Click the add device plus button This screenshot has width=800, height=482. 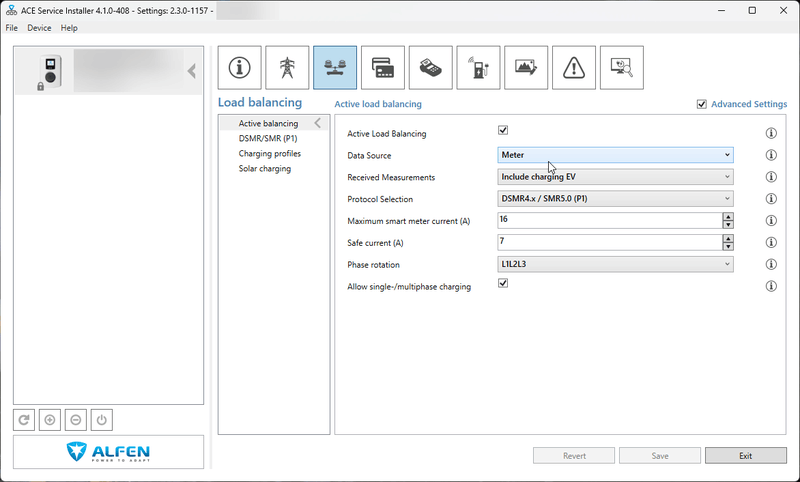click(49, 420)
